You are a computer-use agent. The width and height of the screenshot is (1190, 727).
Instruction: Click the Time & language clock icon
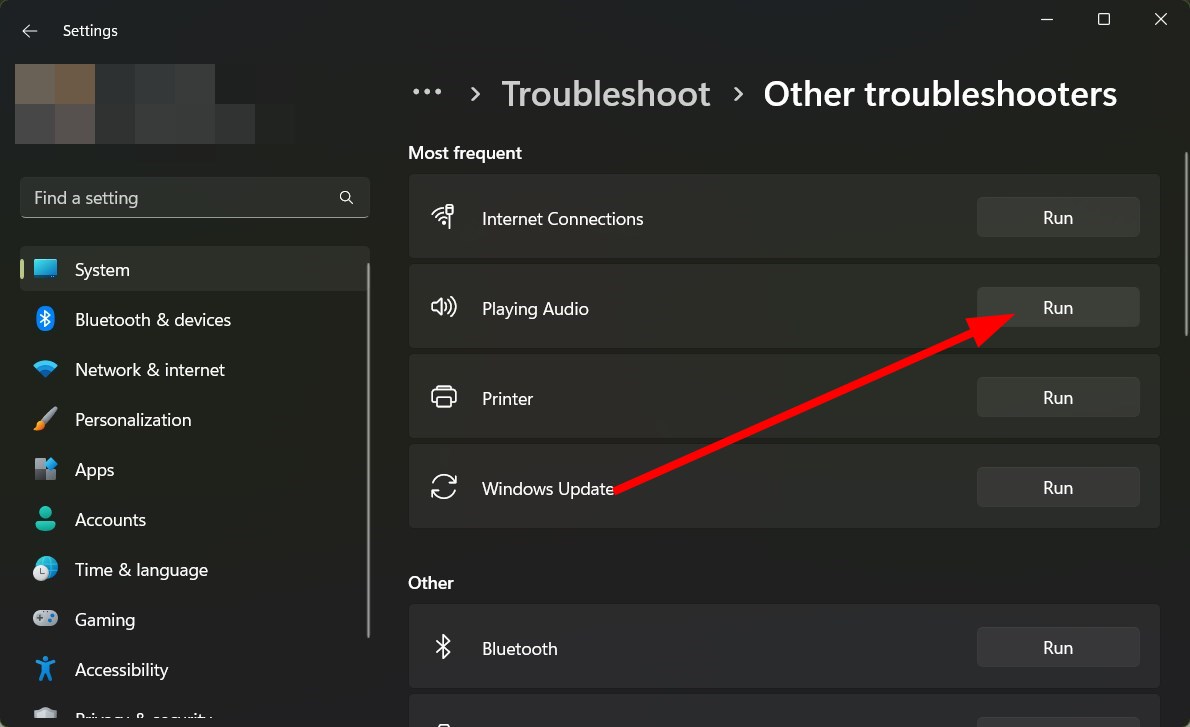[45, 570]
